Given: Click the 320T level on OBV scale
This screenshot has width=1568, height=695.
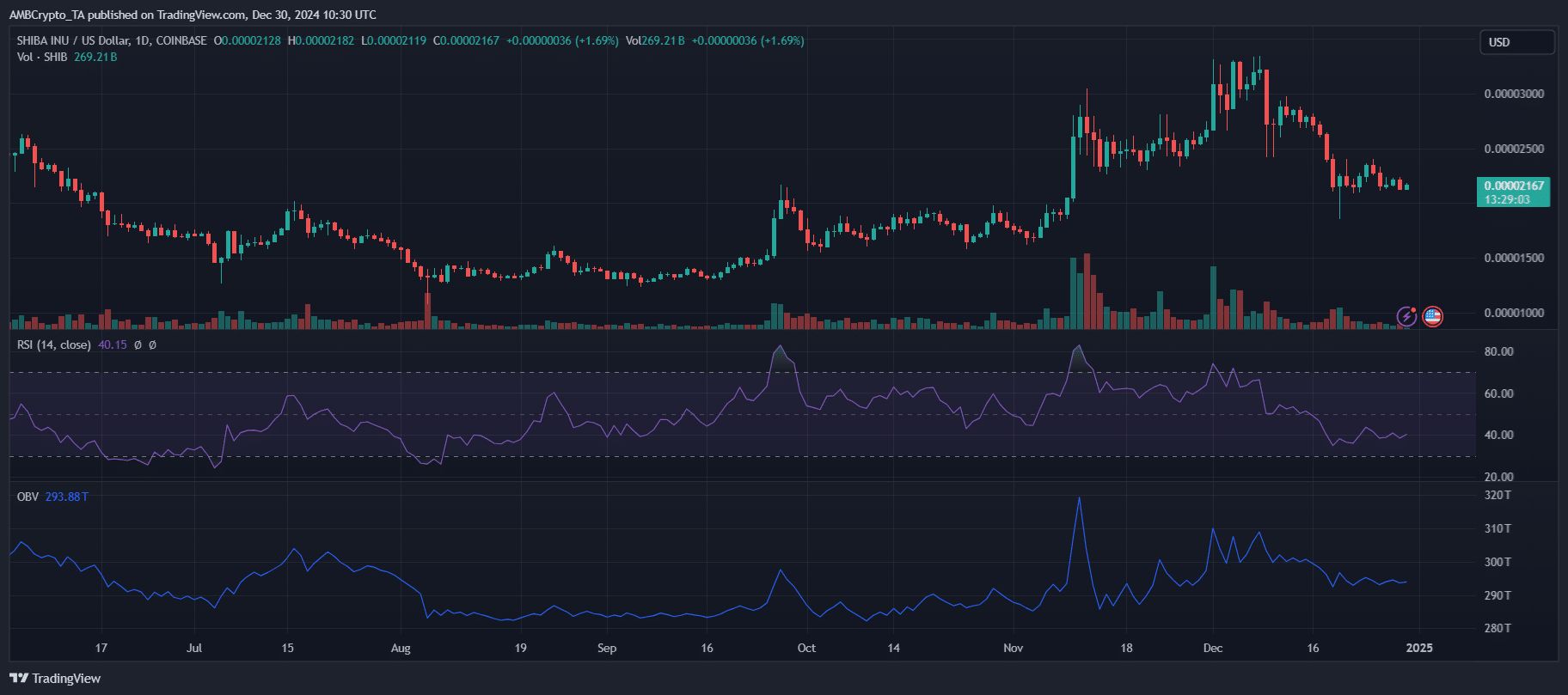Looking at the screenshot, I should [1498, 495].
